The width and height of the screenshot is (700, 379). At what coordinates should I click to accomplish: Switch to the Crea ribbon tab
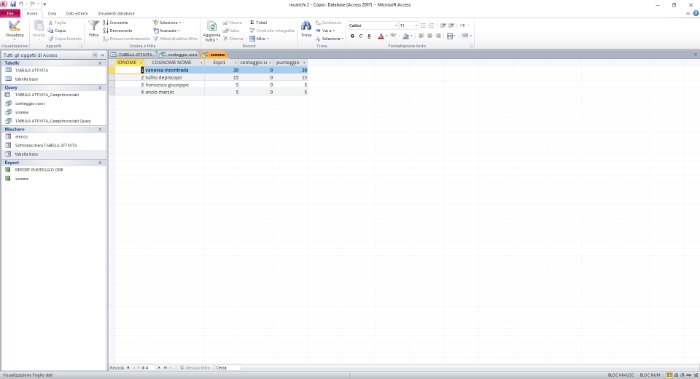(52, 13)
